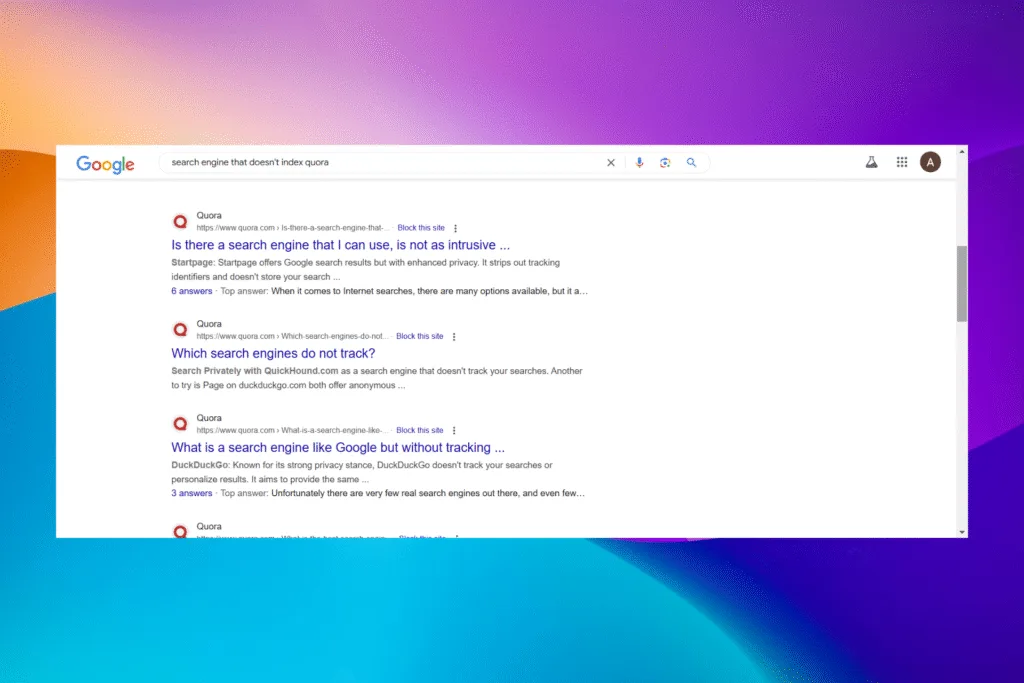Click the scrollbar down arrow
Viewport: 1024px width, 683px height.
tap(962, 532)
